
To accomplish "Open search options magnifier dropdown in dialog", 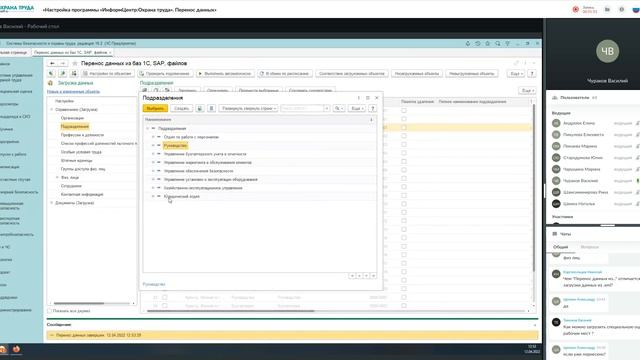I will pyautogui.click(x=338, y=108).
